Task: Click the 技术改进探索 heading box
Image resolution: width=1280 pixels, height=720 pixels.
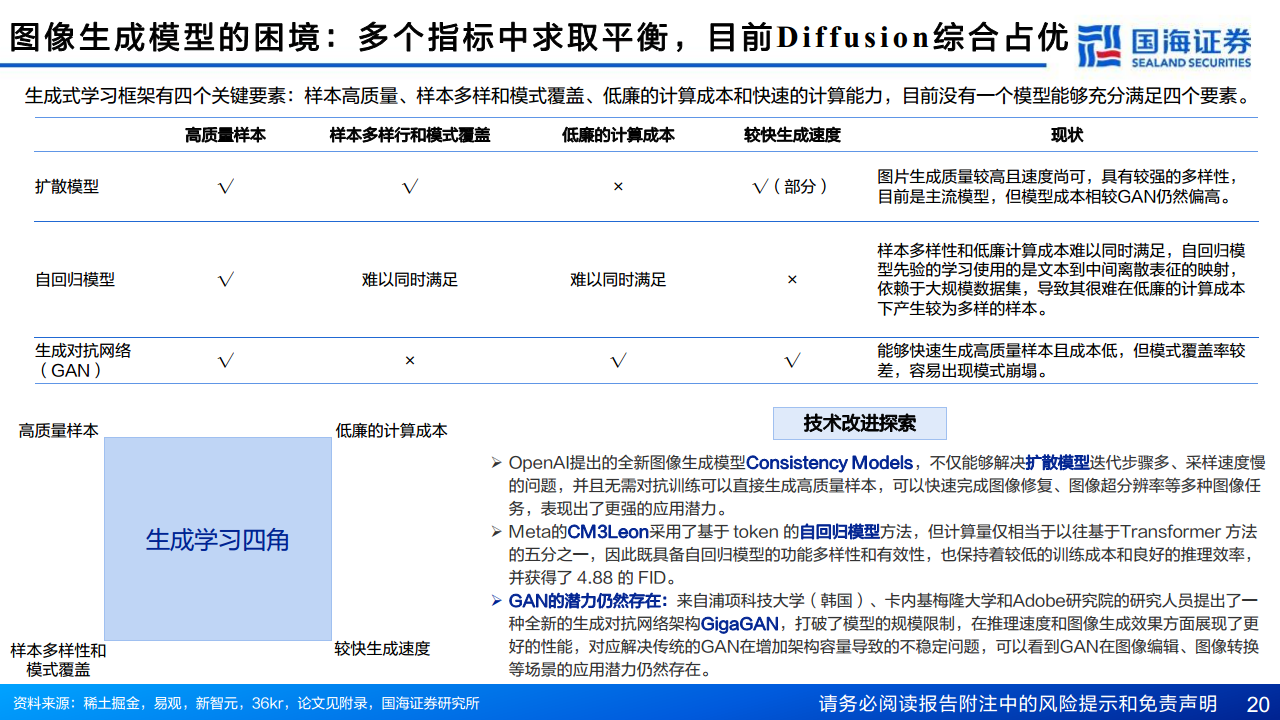Action: pyautogui.click(x=860, y=423)
